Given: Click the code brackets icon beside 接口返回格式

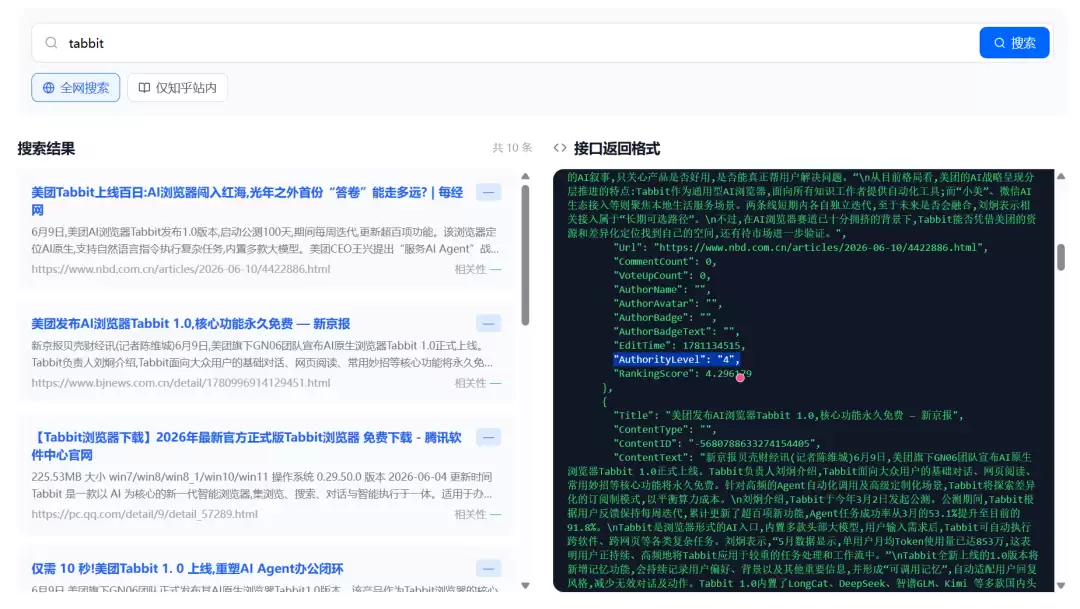Looking at the screenshot, I should pyautogui.click(x=560, y=148).
